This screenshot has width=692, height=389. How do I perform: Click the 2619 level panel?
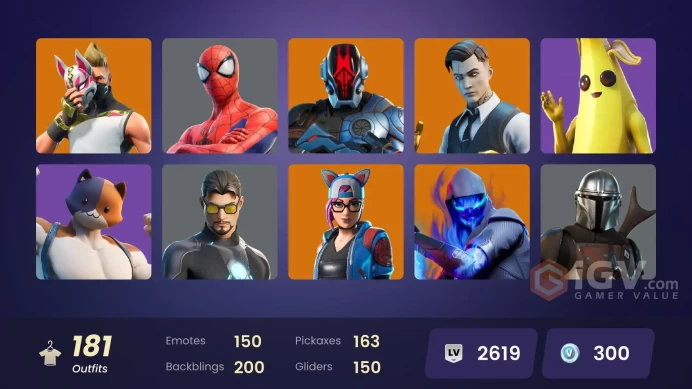tap(481, 353)
